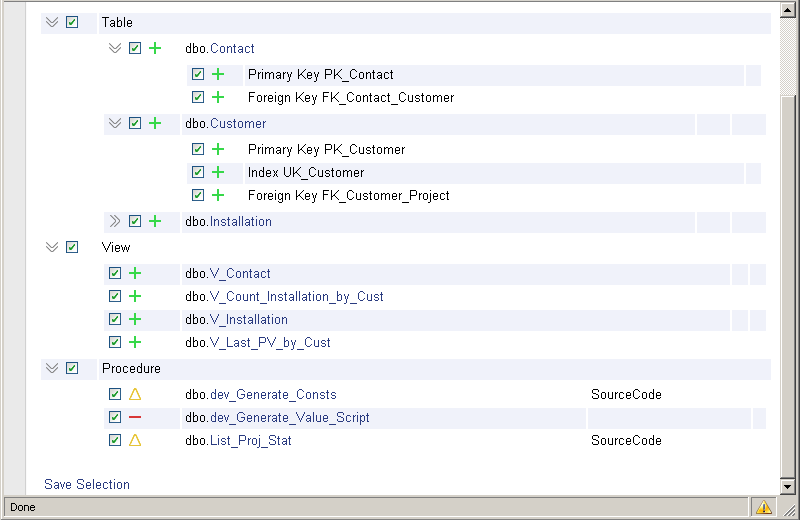The image size is (800, 520).
Task: Click green plus icon for Index UK_Customer
Action: [218, 172]
